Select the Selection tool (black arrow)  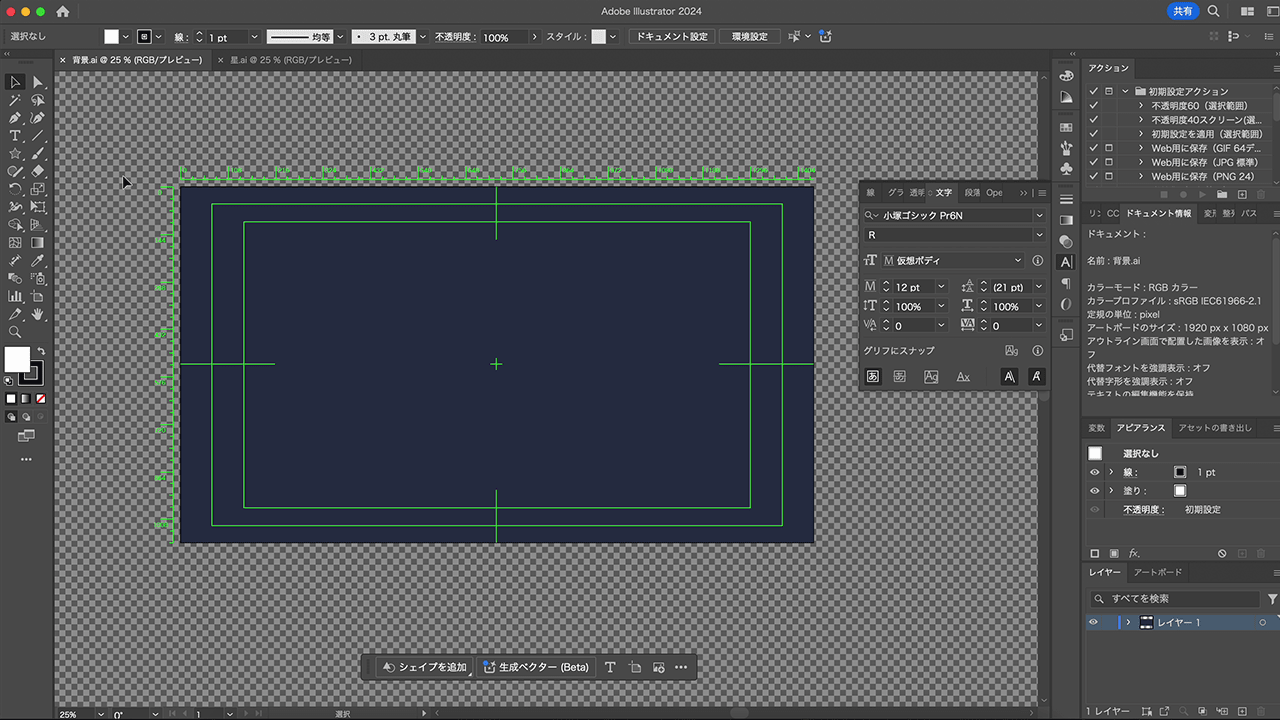15,82
